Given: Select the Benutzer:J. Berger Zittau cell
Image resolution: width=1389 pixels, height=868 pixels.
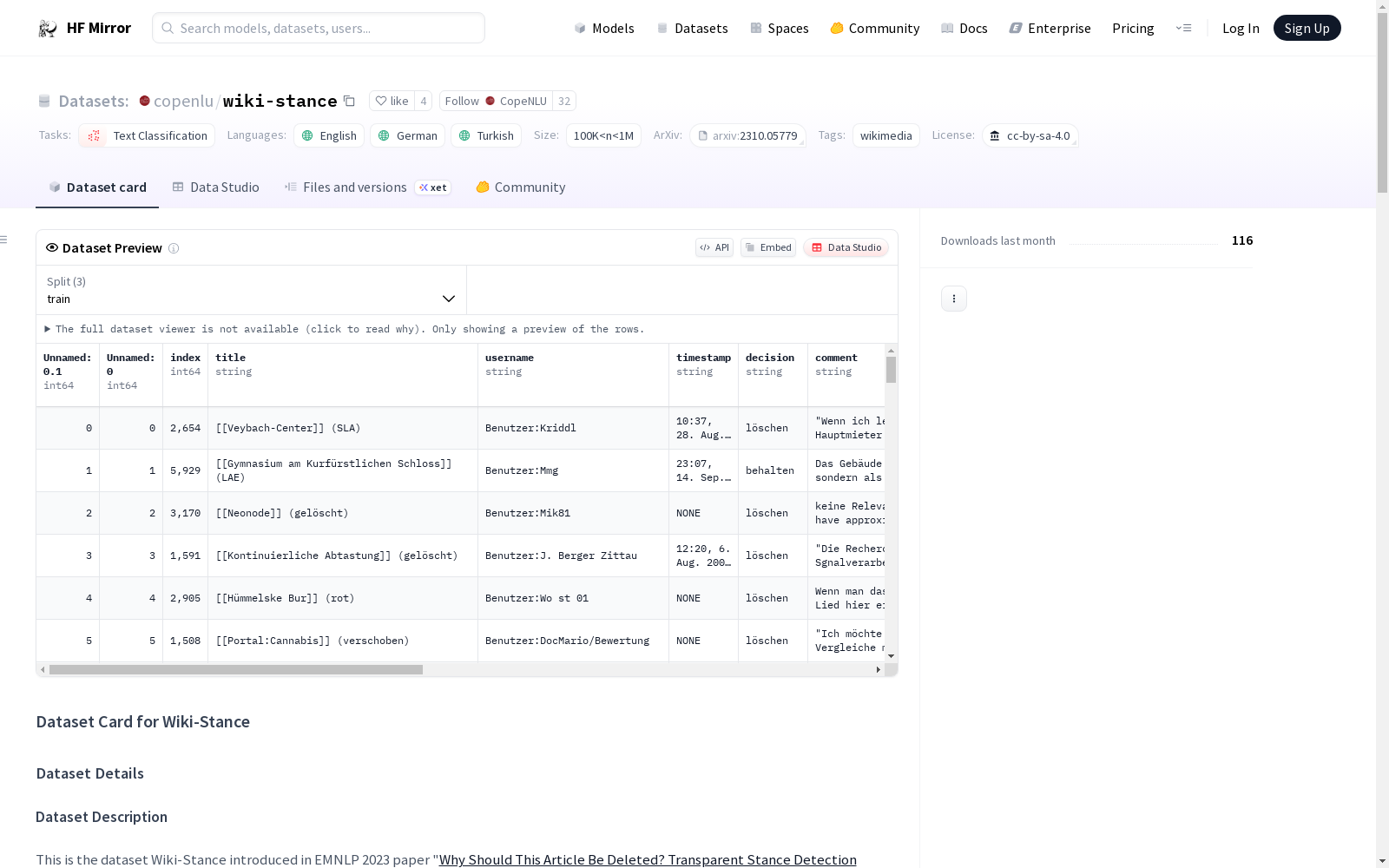Looking at the screenshot, I should pos(573,556).
